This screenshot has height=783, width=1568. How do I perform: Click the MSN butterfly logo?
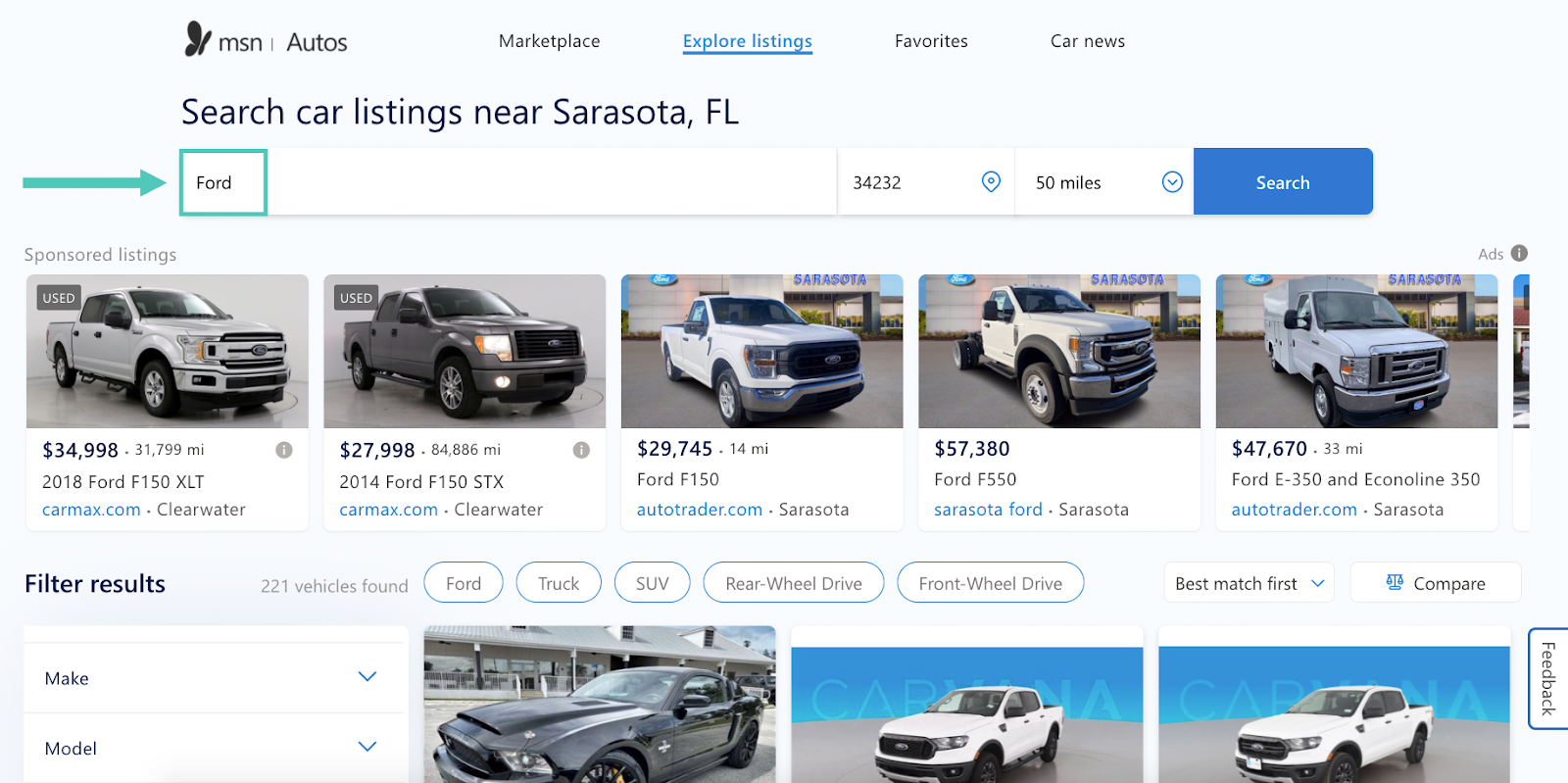(x=198, y=39)
